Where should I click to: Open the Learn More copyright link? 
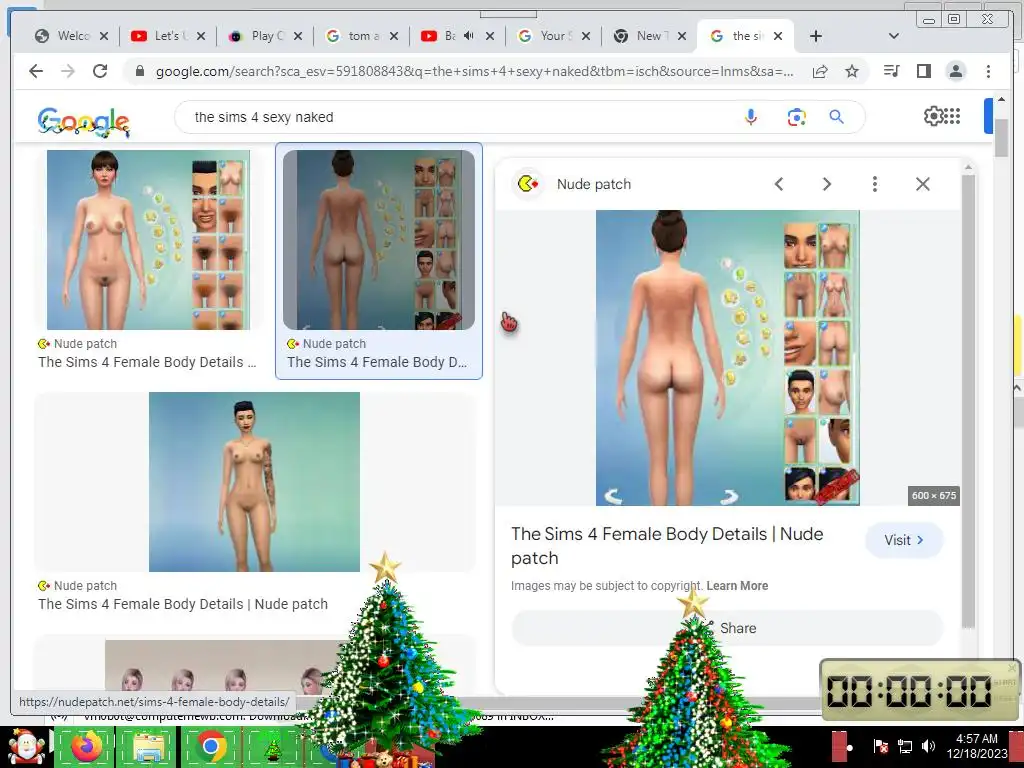[x=737, y=586]
